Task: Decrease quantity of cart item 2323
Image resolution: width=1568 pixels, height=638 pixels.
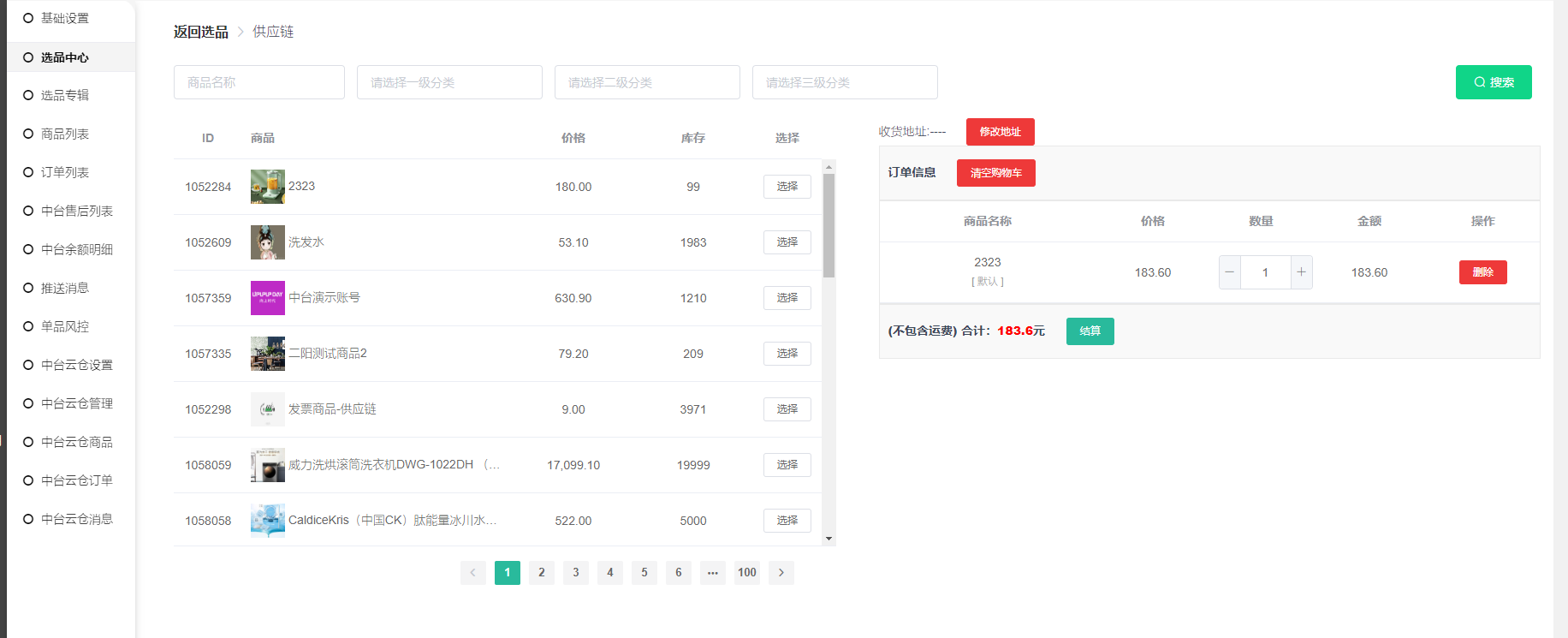Action: pos(1230,272)
